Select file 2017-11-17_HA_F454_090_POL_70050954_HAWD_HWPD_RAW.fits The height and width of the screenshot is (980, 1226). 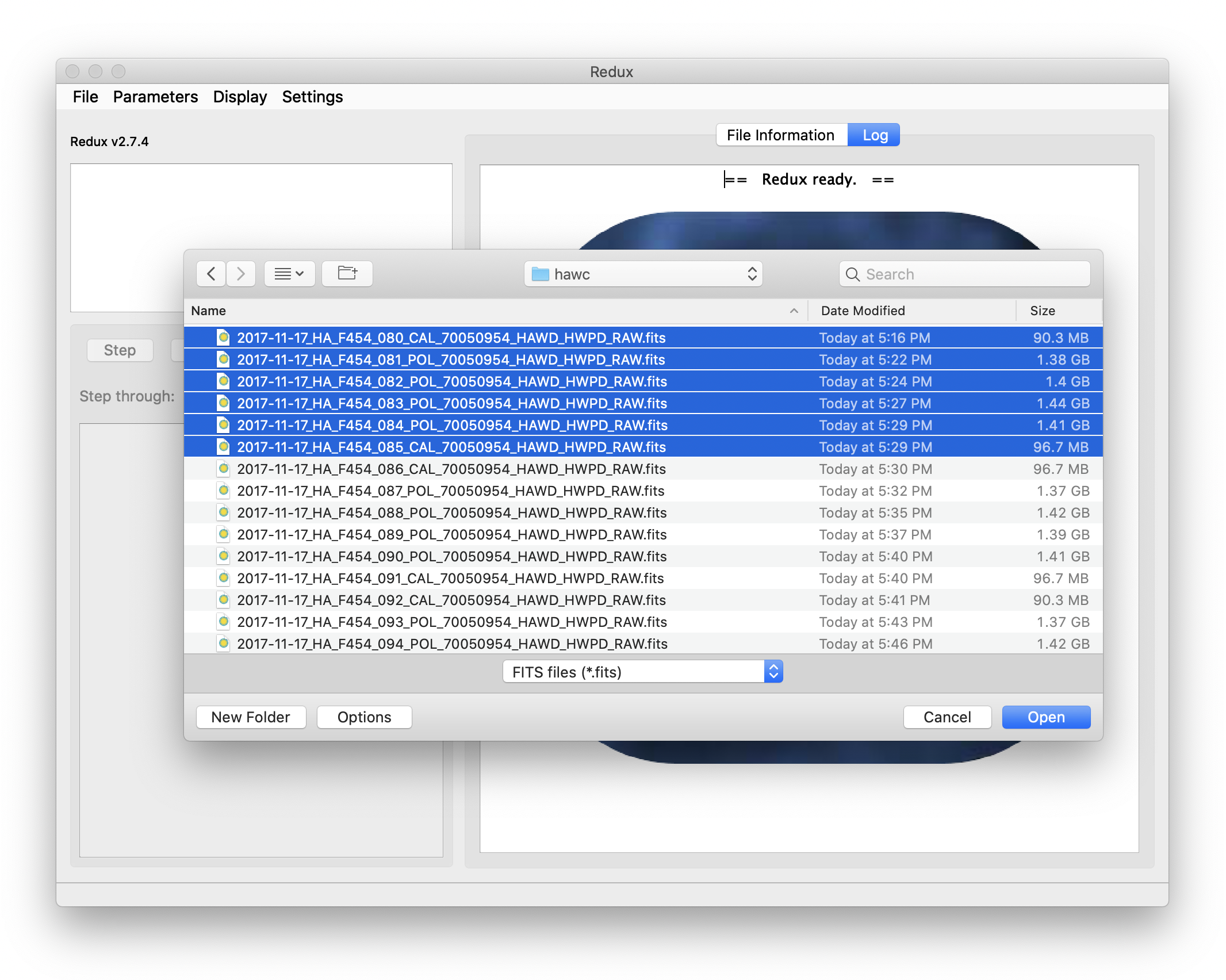click(x=451, y=556)
